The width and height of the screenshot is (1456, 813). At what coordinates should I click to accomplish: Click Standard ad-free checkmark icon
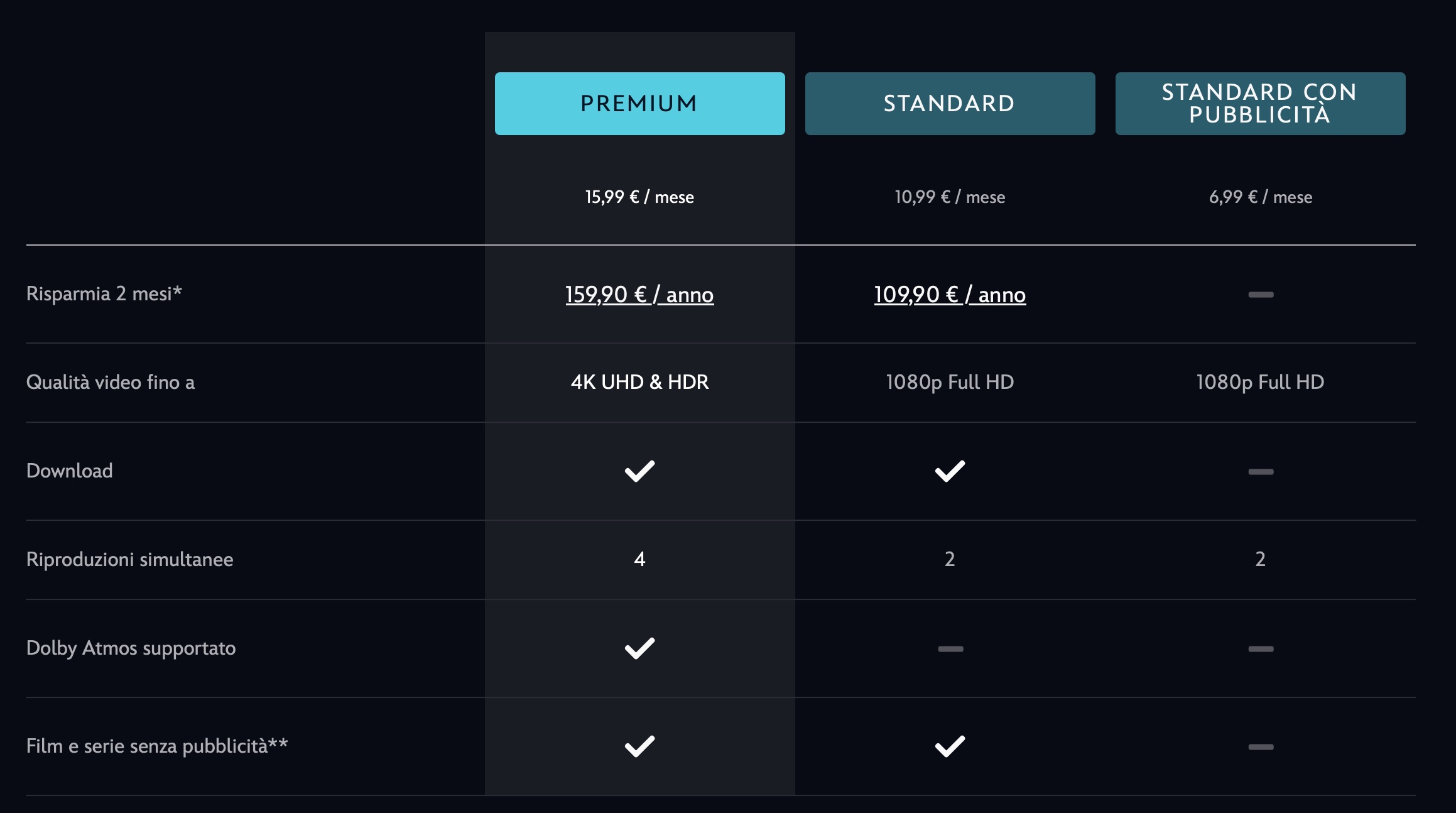(x=950, y=746)
